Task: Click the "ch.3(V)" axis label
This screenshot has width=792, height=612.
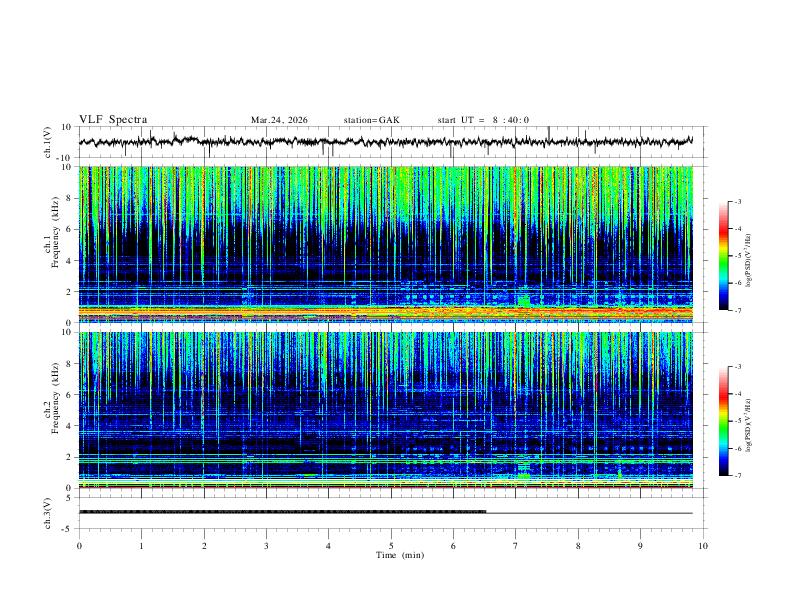Action: [x=48, y=513]
